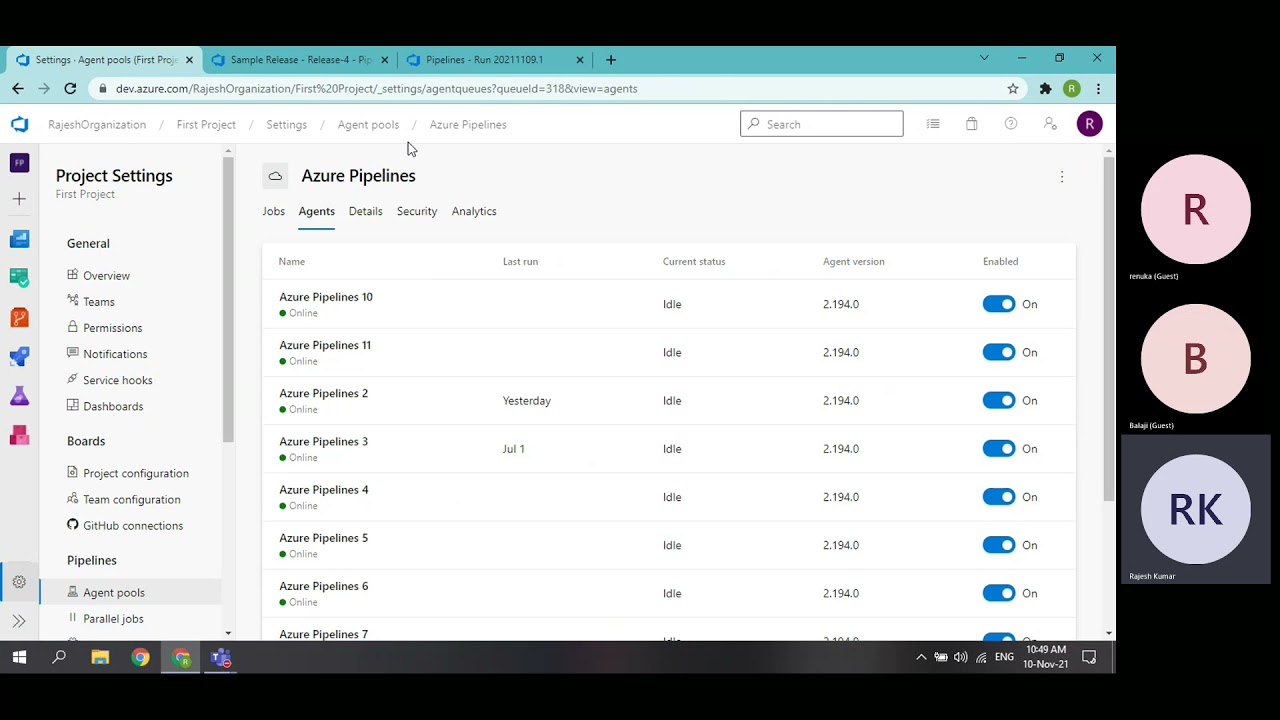Open the Azure Pipelines 2 agent
The height and width of the screenshot is (720, 1280).
point(323,393)
